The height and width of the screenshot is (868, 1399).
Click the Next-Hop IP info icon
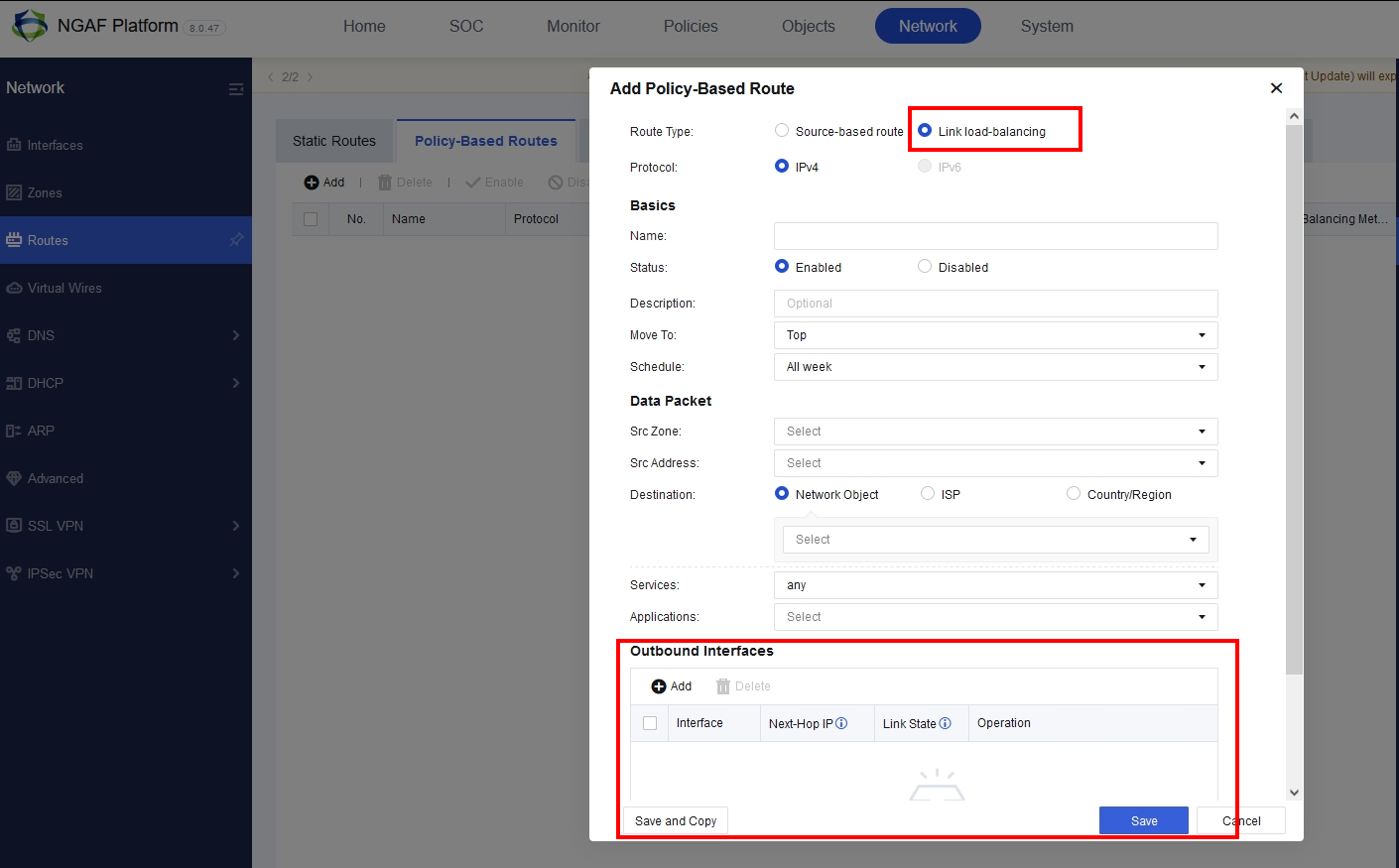[841, 723]
